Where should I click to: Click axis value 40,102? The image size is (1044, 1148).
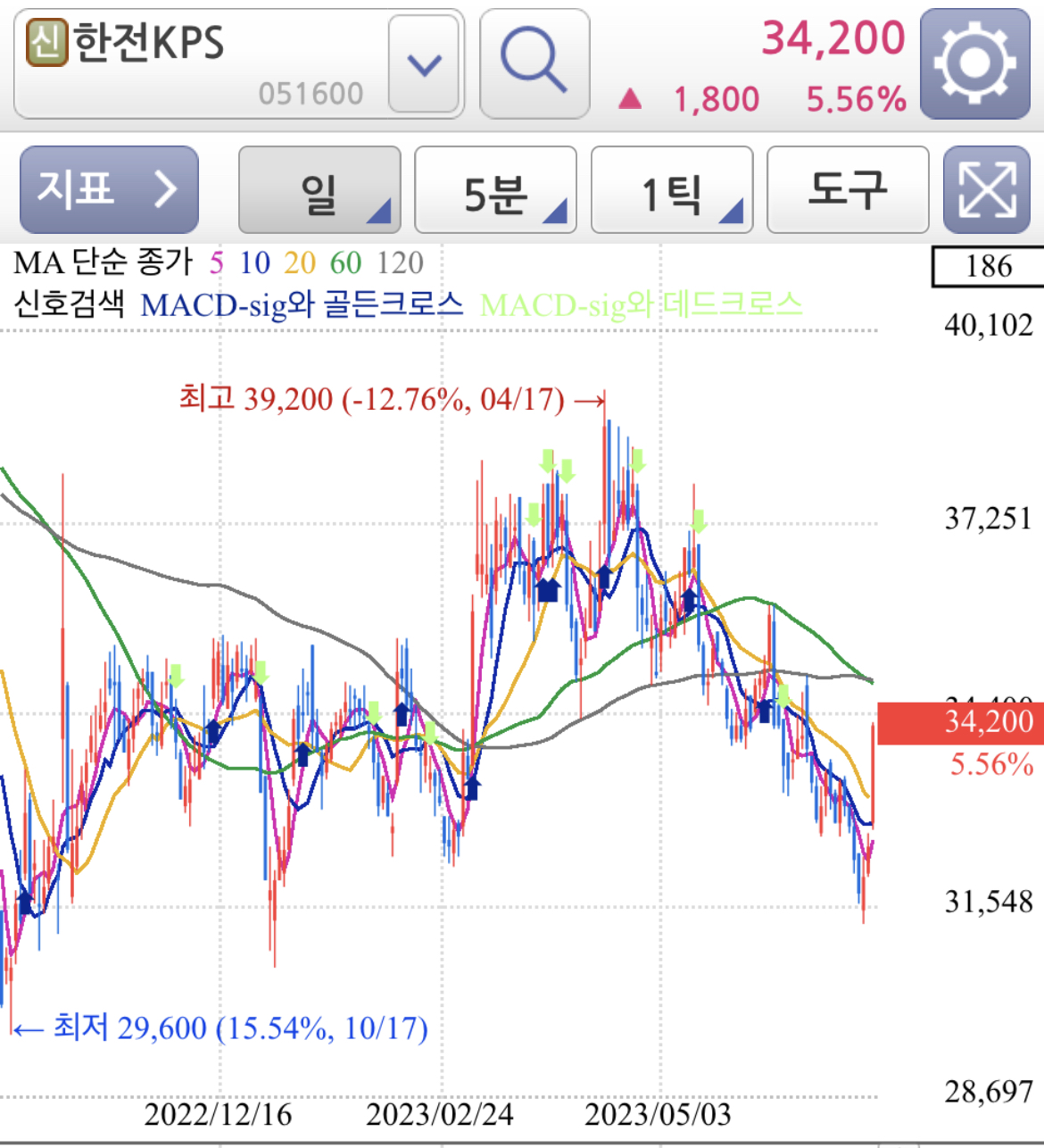(x=989, y=325)
